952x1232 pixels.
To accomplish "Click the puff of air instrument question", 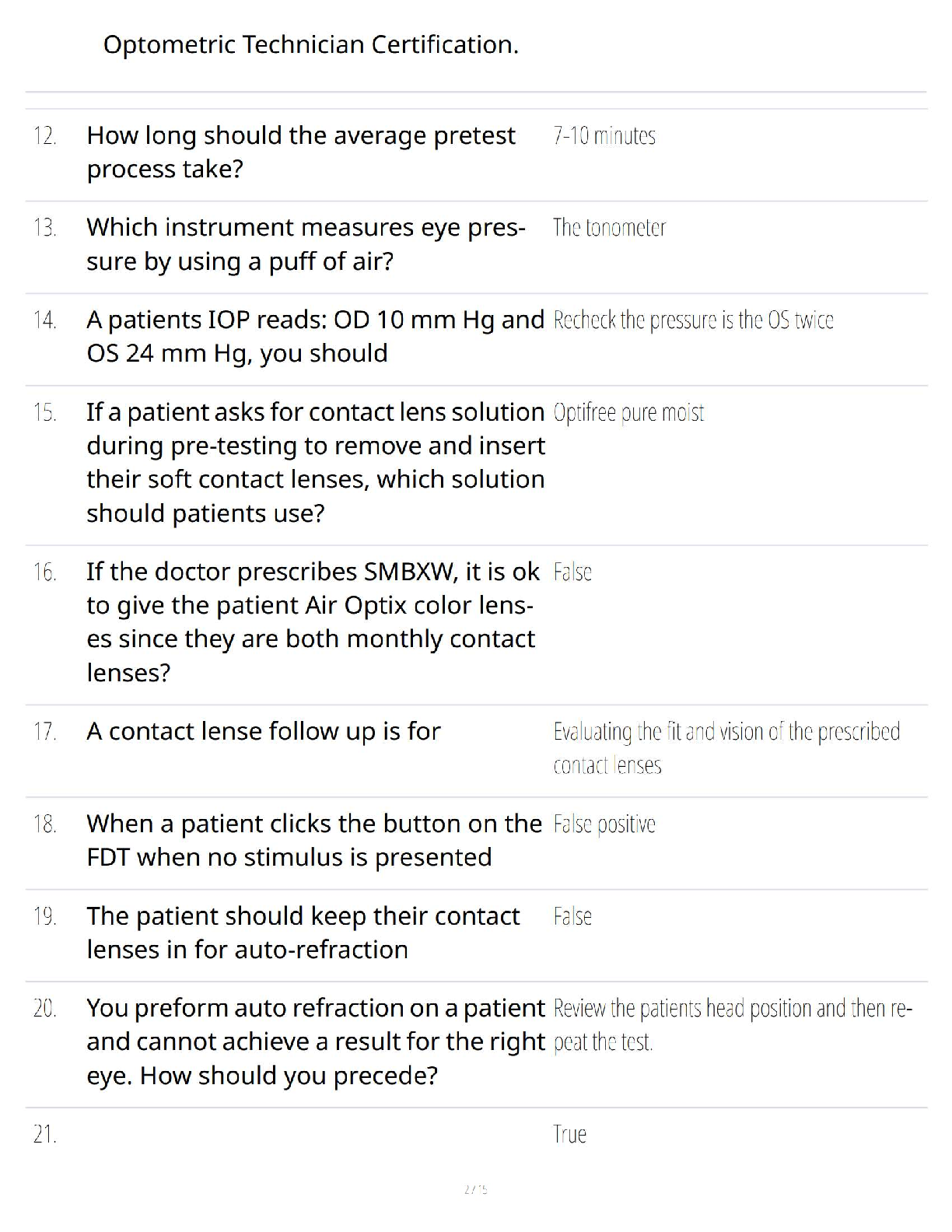I will (x=306, y=244).
